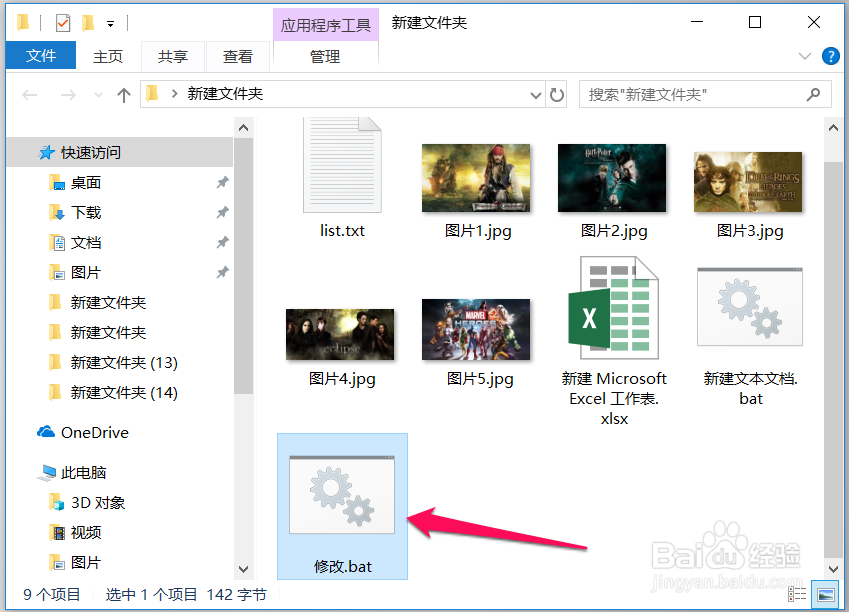Click the OneDrive cloud icon
Viewport: 849px width, 612px height.
pos(46,432)
